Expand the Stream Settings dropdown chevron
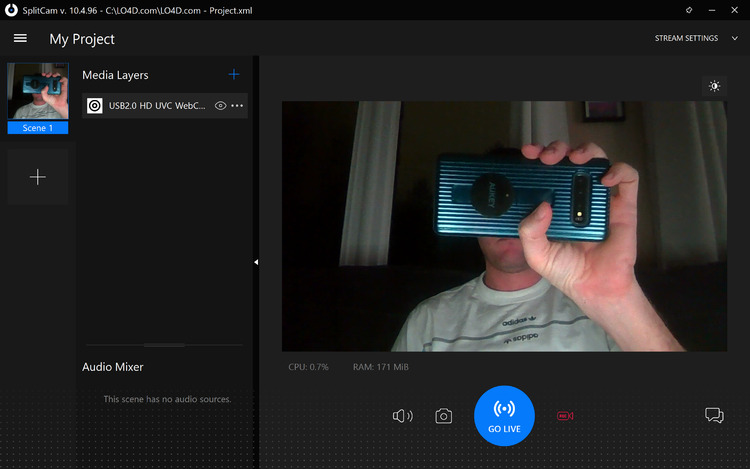The height and width of the screenshot is (469, 750). click(x=735, y=38)
